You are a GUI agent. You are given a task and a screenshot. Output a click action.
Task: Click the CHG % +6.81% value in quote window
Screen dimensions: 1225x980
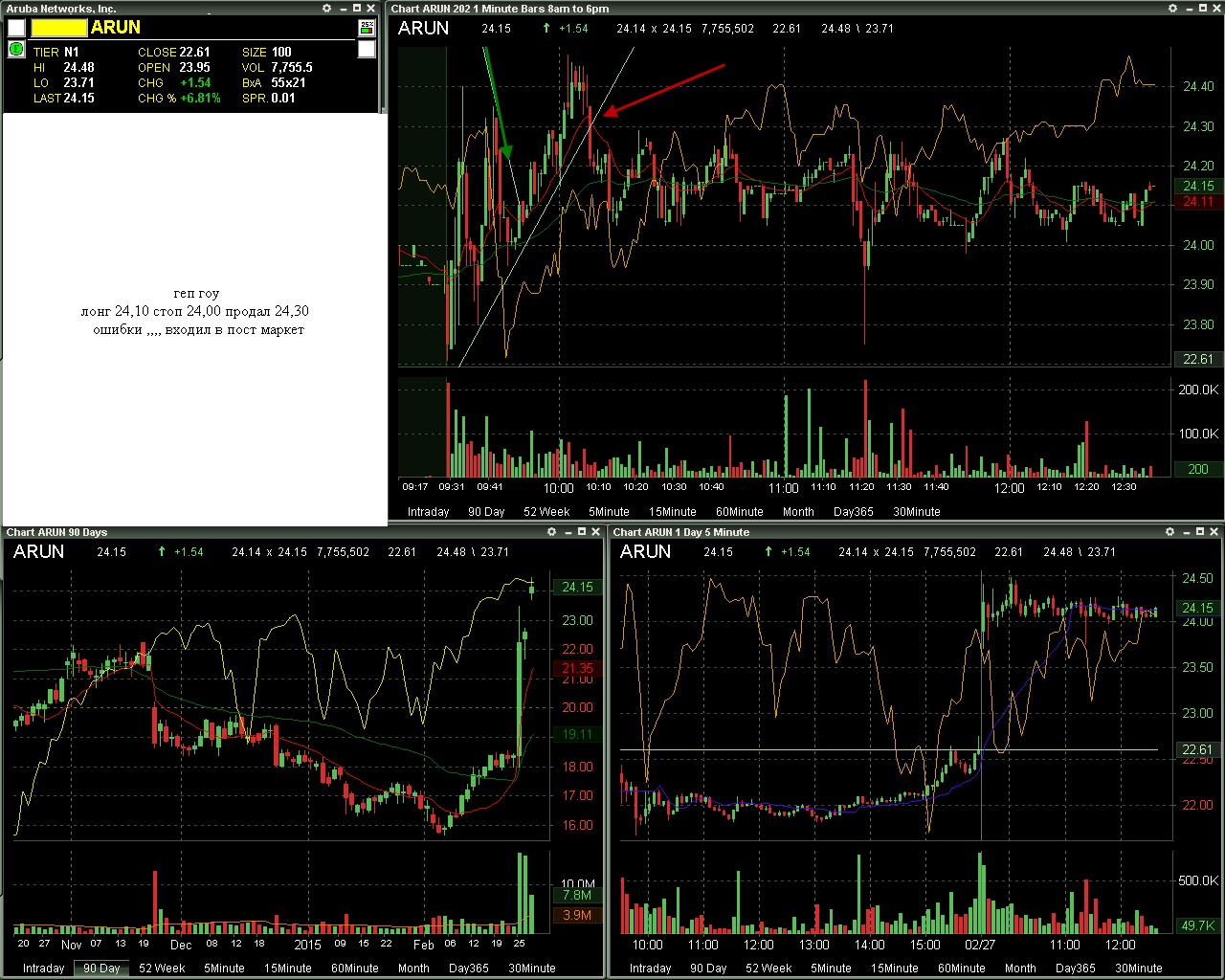200,98
